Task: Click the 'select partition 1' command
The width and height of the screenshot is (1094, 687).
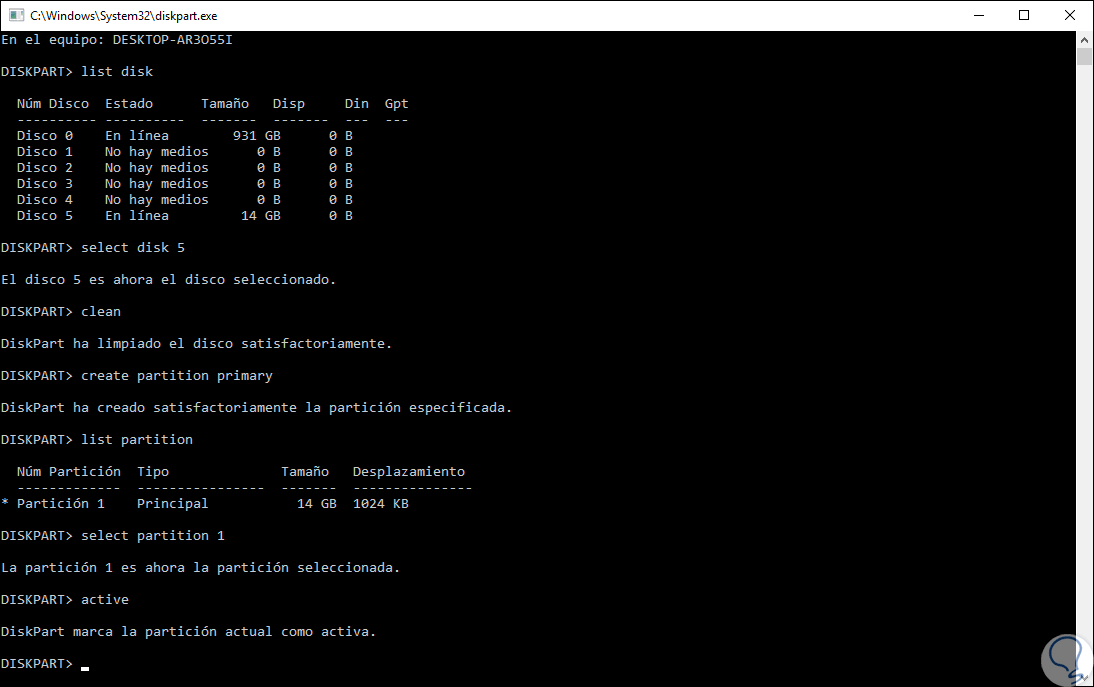Action: (x=153, y=536)
